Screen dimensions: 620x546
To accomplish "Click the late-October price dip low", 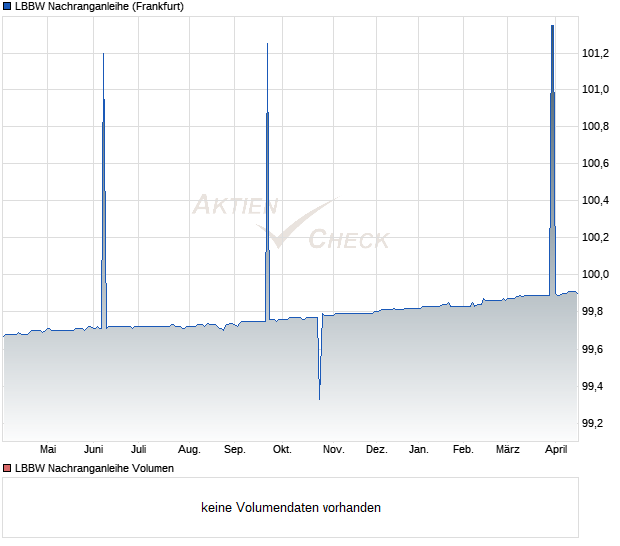I will (x=319, y=399).
